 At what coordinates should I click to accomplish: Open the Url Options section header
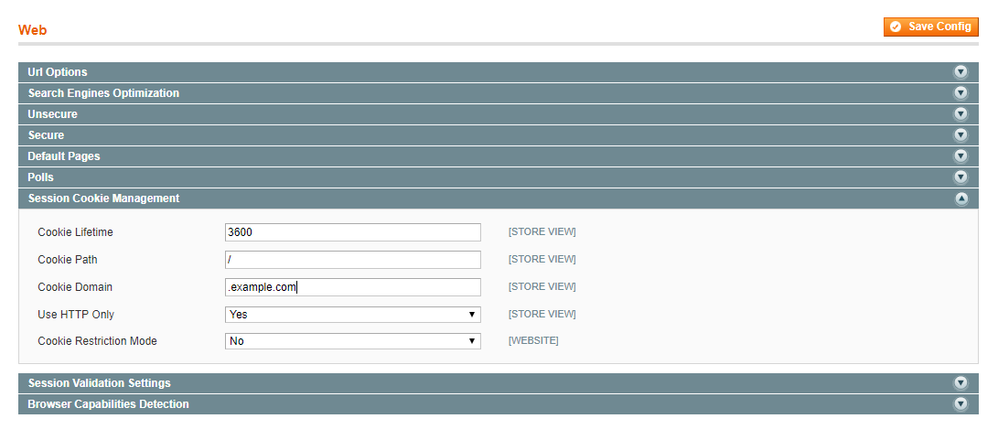(x=58, y=72)
